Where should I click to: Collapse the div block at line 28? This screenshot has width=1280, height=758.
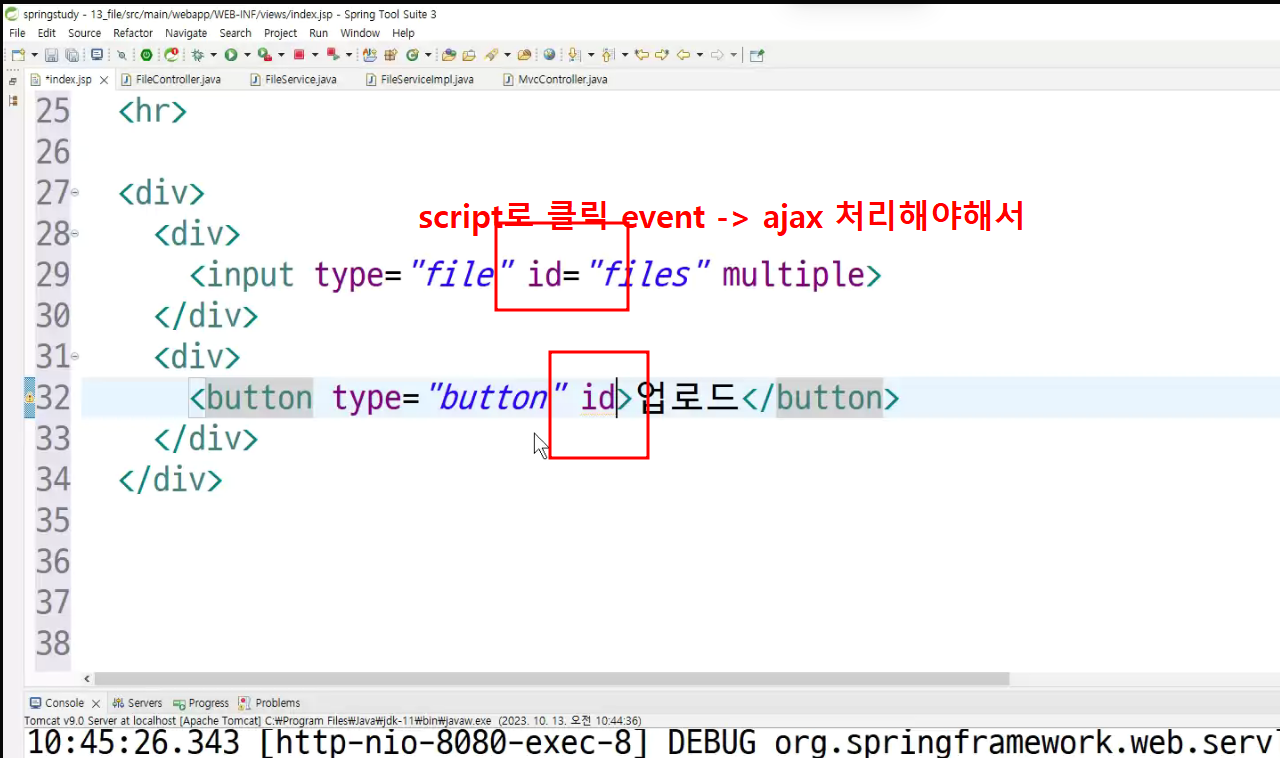pos(75,234)
